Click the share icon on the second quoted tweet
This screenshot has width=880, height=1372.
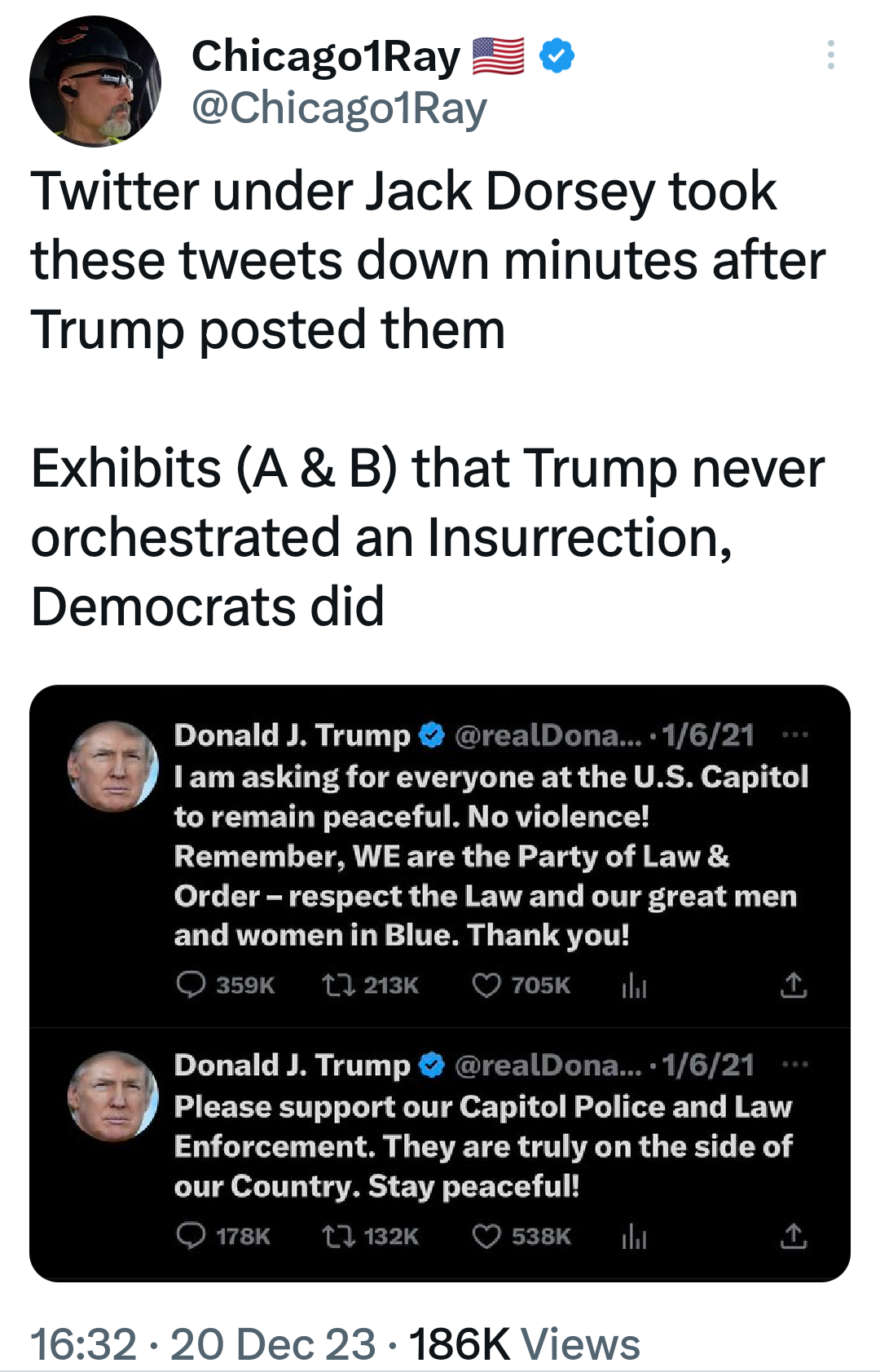tap(794, 1236)
